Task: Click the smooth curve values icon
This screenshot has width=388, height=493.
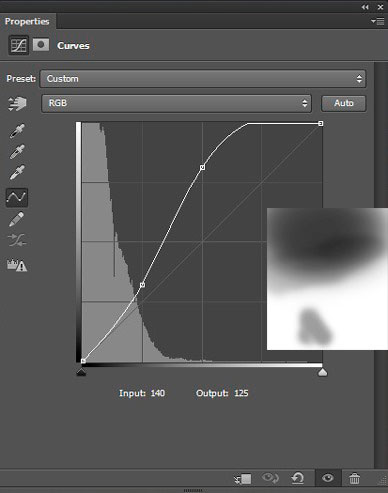Action: (17, 240)
